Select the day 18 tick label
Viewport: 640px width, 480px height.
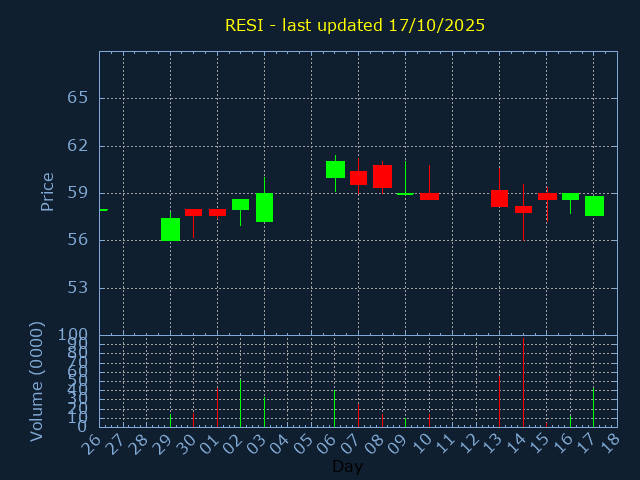tap(609, 442)
